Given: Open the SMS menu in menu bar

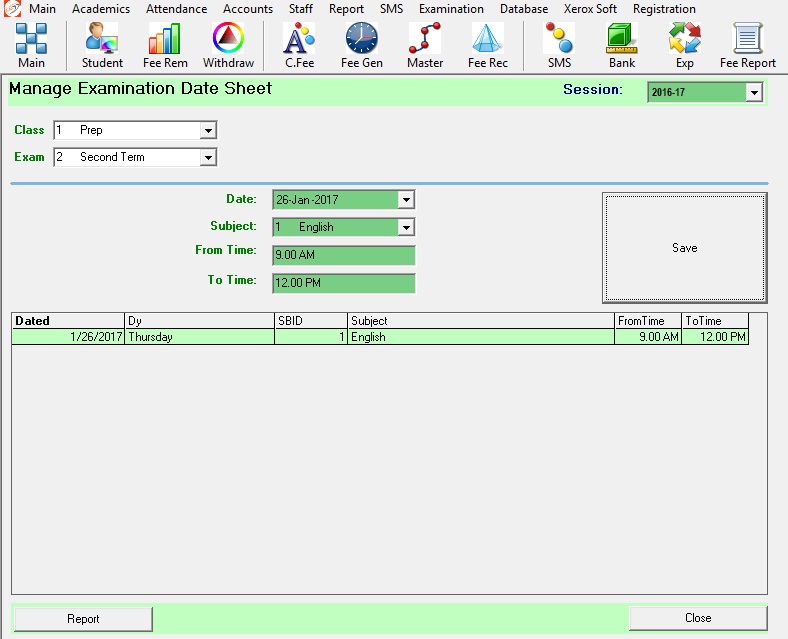Looking at the screenshot, I should [x=391, y=9].
